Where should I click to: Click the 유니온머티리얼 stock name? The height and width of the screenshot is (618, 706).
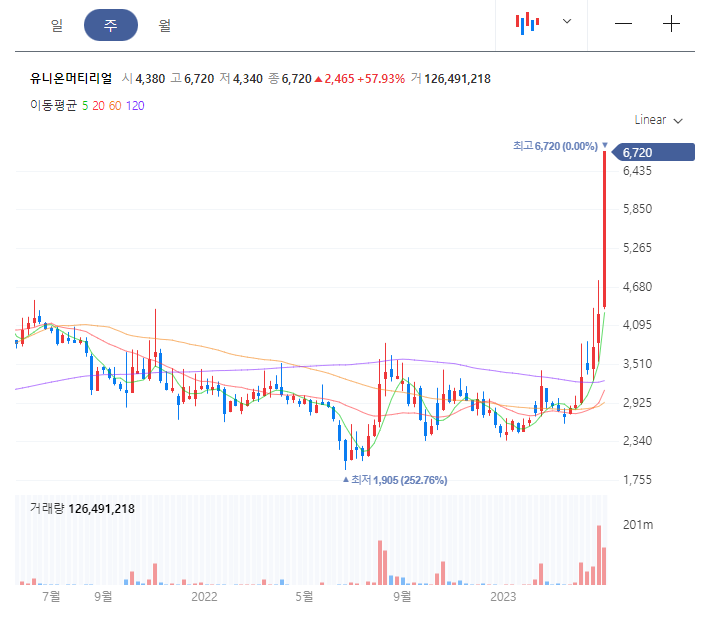click(71, 78)
